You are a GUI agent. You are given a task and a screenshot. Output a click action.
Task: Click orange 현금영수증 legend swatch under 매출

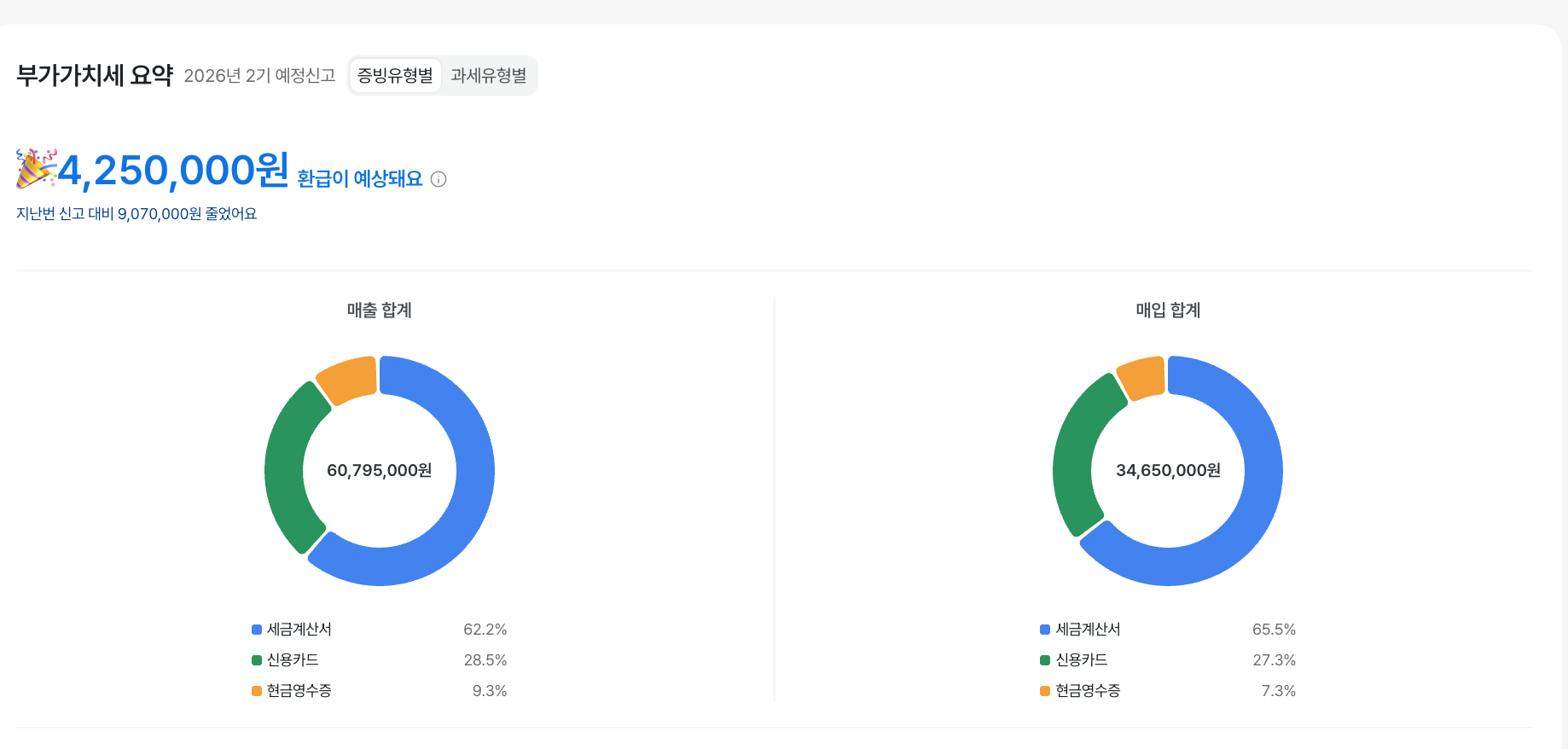(x=257, y=691)
